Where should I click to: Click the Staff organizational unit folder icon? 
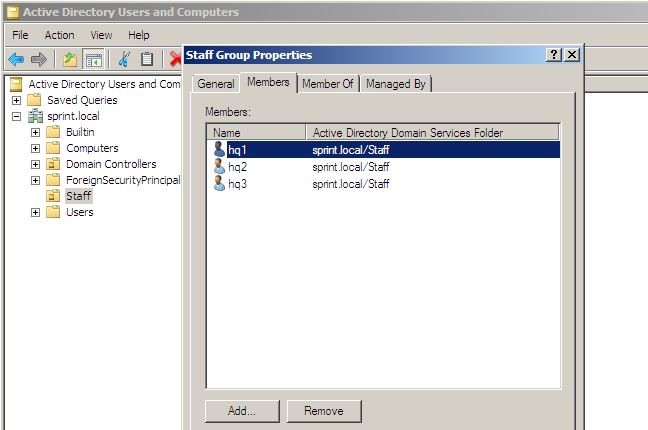click(x=53, y=196)
